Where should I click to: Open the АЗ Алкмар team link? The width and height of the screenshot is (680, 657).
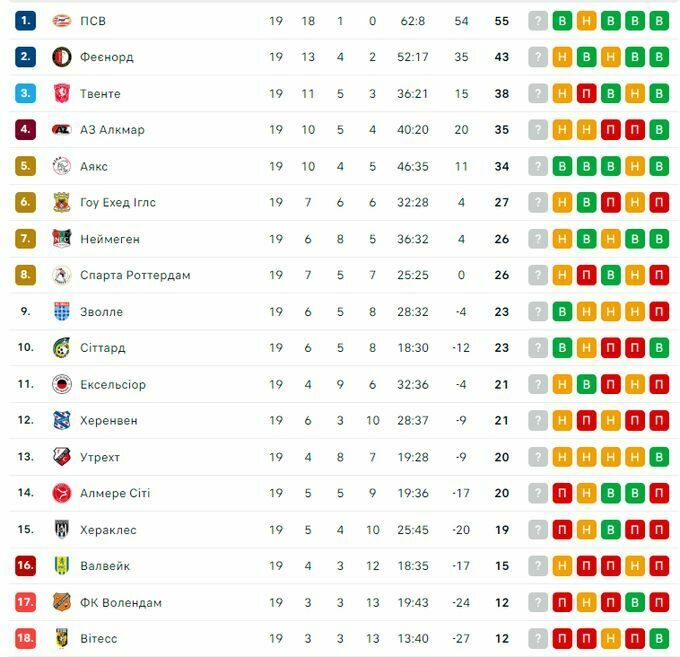click(x=112, y=130)
